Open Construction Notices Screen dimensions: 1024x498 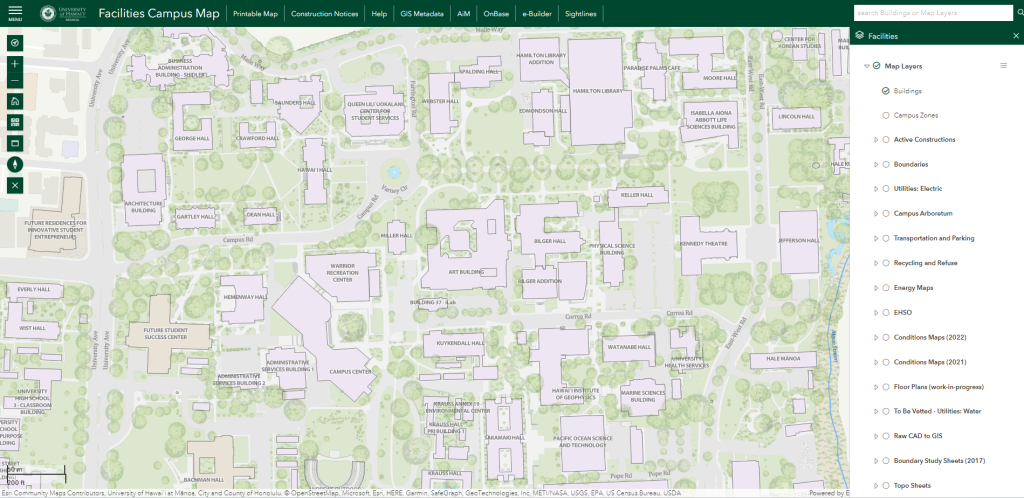point(325,14)
